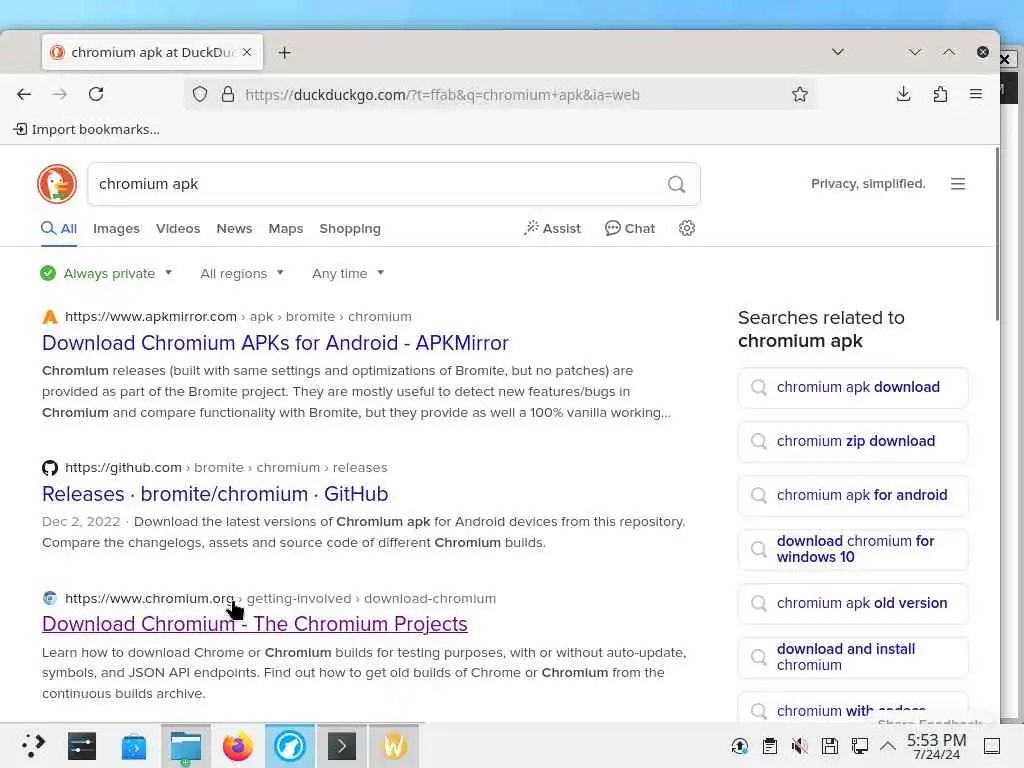Click related search download and install chromium
Image resolution: width=1024 pixels, height=768 pixels.
coord(853,657)
